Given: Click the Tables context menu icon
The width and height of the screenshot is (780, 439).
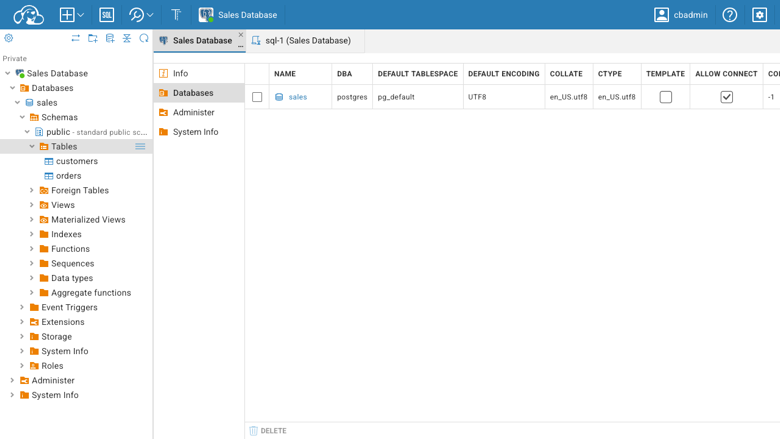Looking at the screenshot, I should 140,147.
